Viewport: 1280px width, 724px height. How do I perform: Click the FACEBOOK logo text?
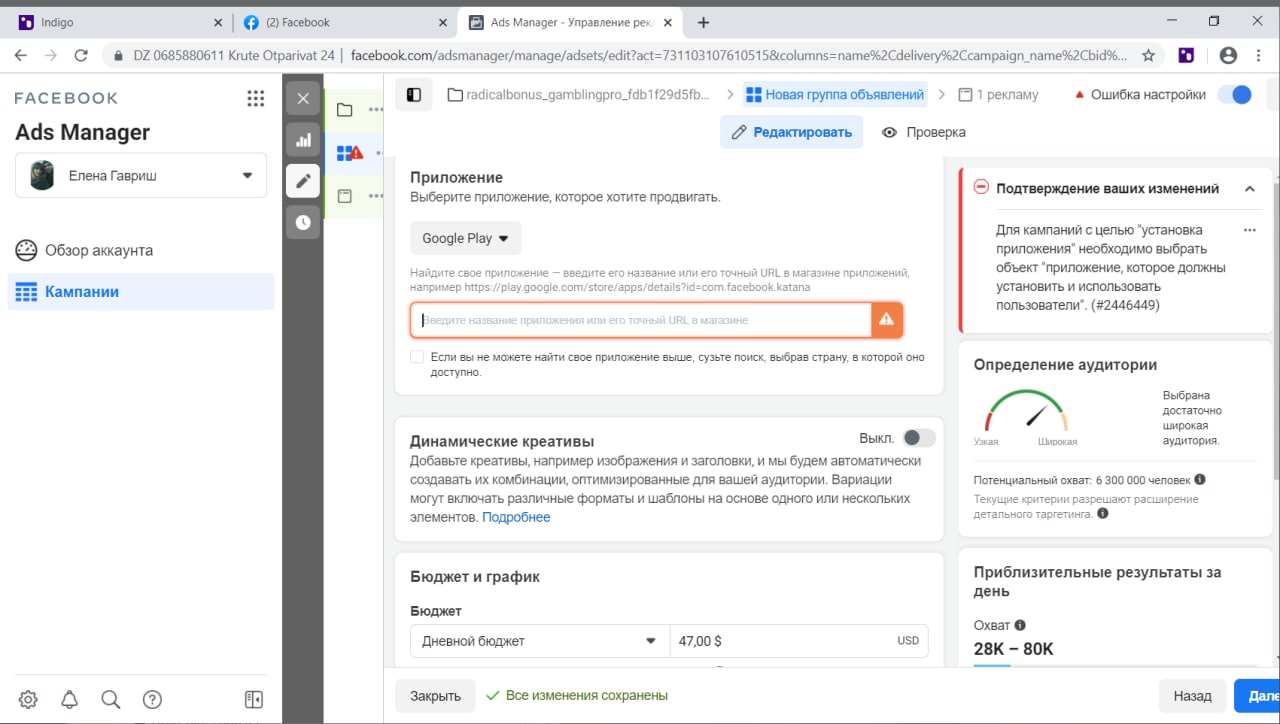[66, 98]
